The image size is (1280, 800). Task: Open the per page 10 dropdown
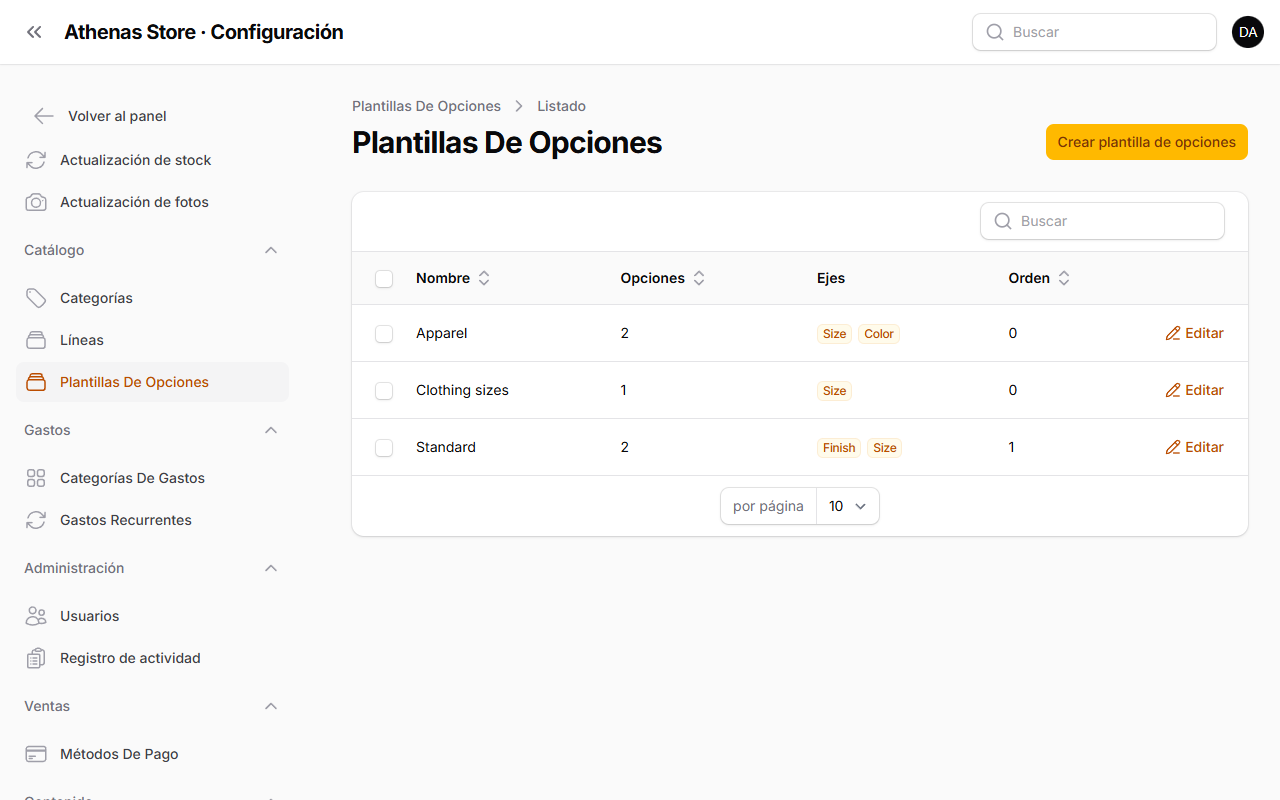click(848, 506)
